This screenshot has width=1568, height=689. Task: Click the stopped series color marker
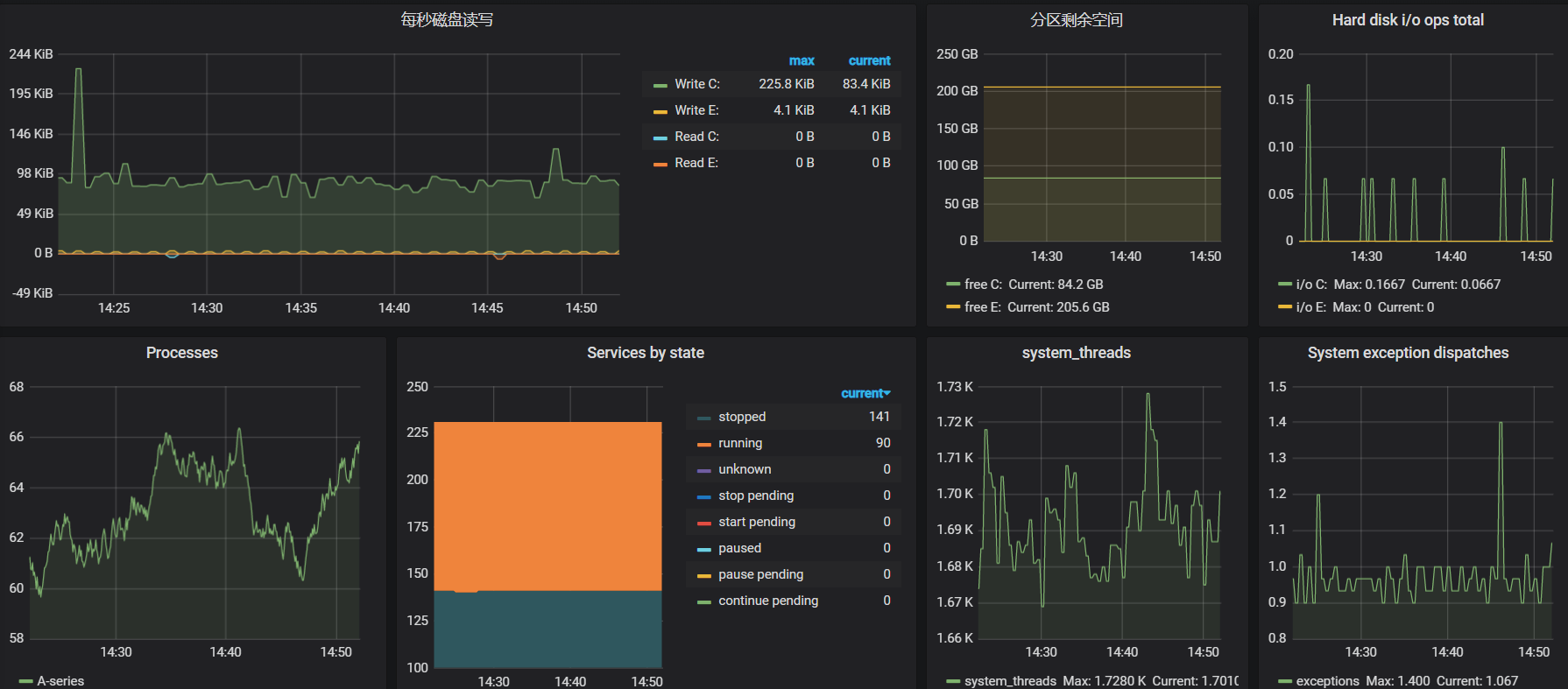pyautogui.click(x=703, y=418)
